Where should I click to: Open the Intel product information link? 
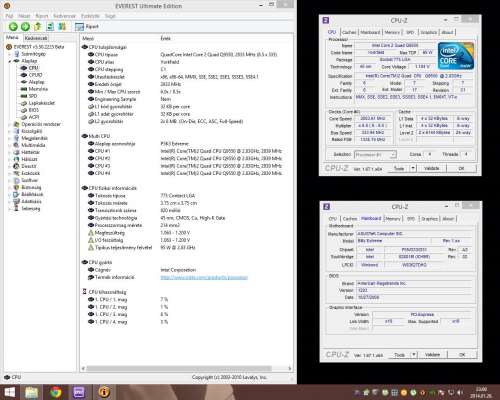(x=204, y=277)
